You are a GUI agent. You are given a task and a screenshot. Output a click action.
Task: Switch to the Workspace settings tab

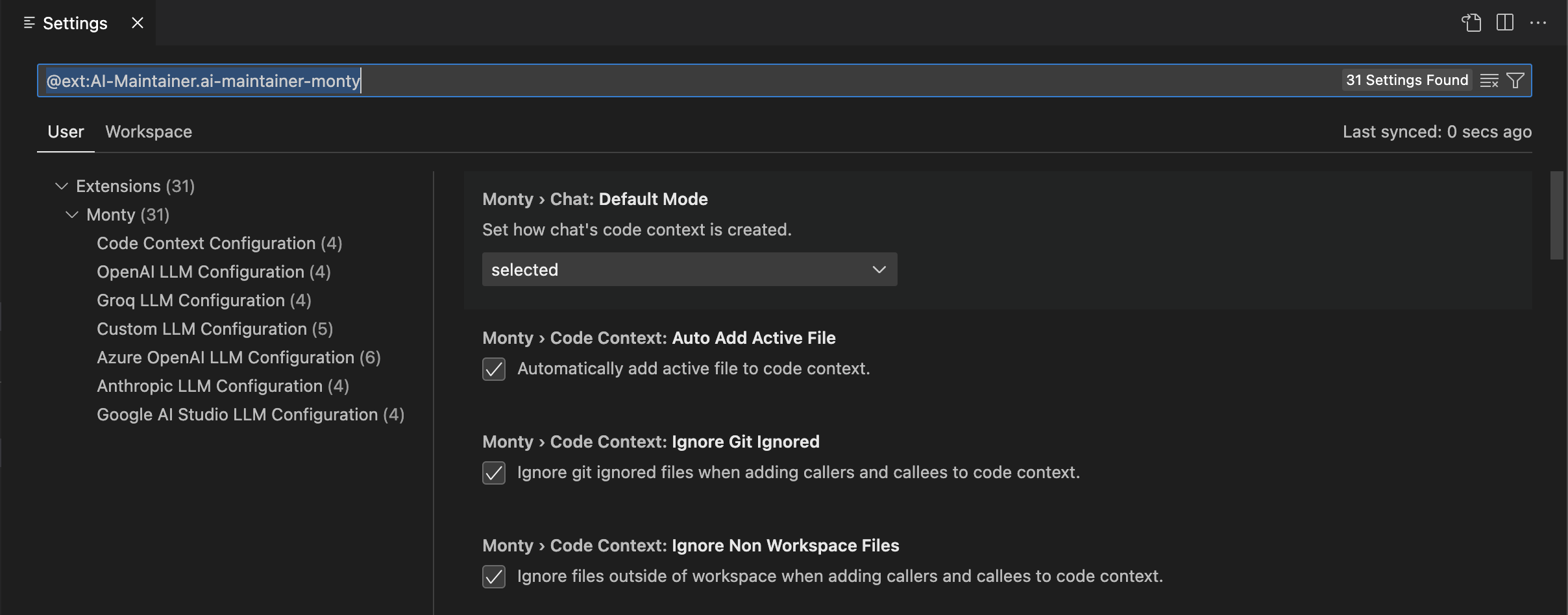149,132
